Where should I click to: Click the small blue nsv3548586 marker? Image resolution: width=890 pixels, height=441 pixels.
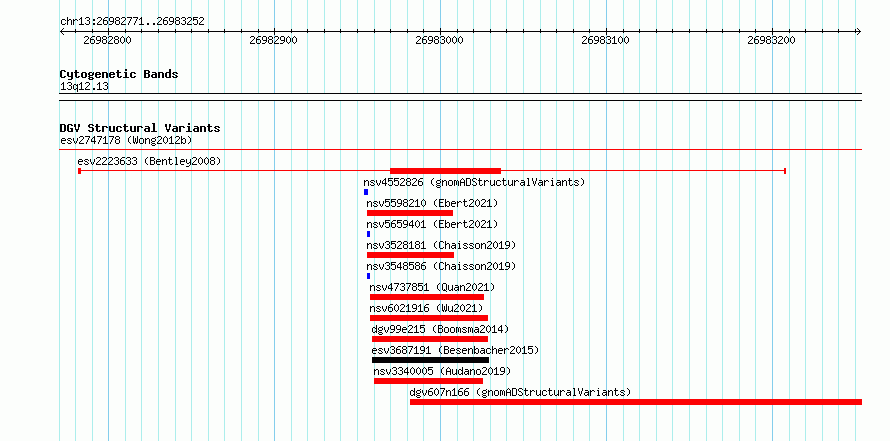tap(368, 276)
